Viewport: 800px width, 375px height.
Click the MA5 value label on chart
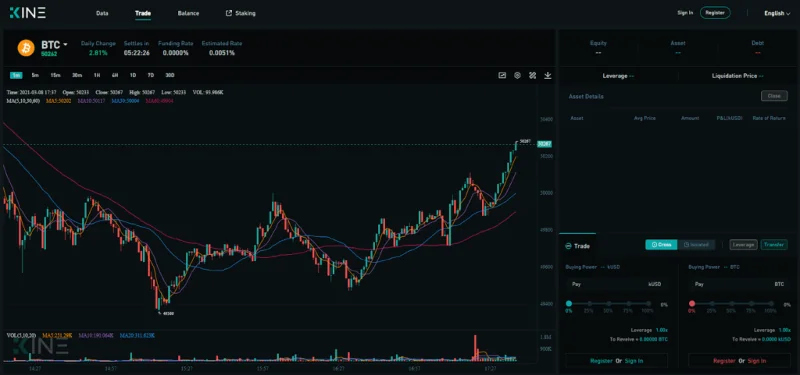(x=59, y=101)
